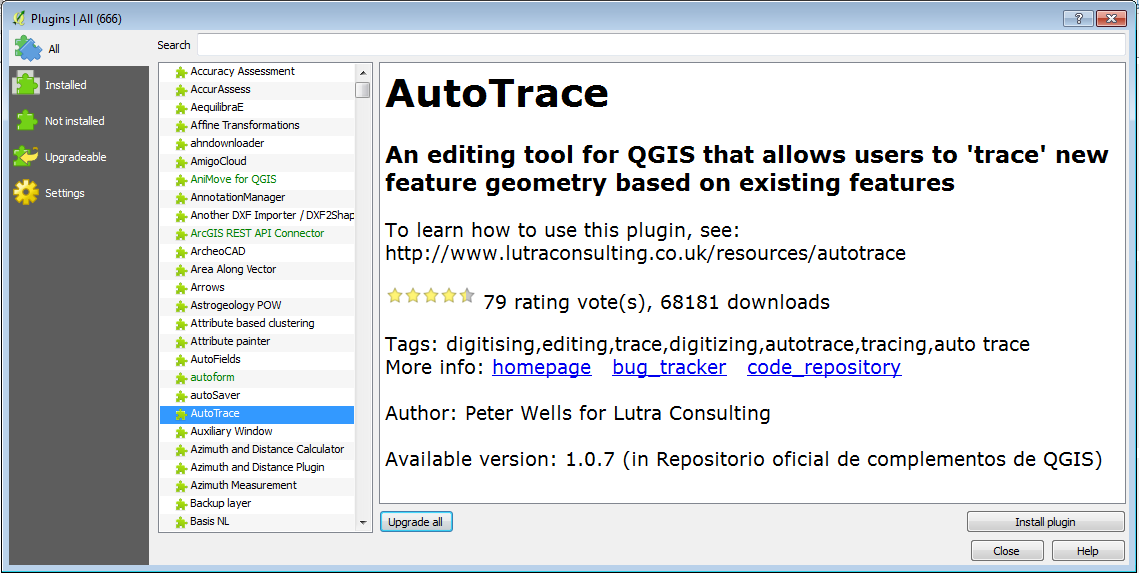Image resolution: width=1139 pixels, height=573 pixels.
Task: Open the plugin homepage link
Action: pos(541,367)
